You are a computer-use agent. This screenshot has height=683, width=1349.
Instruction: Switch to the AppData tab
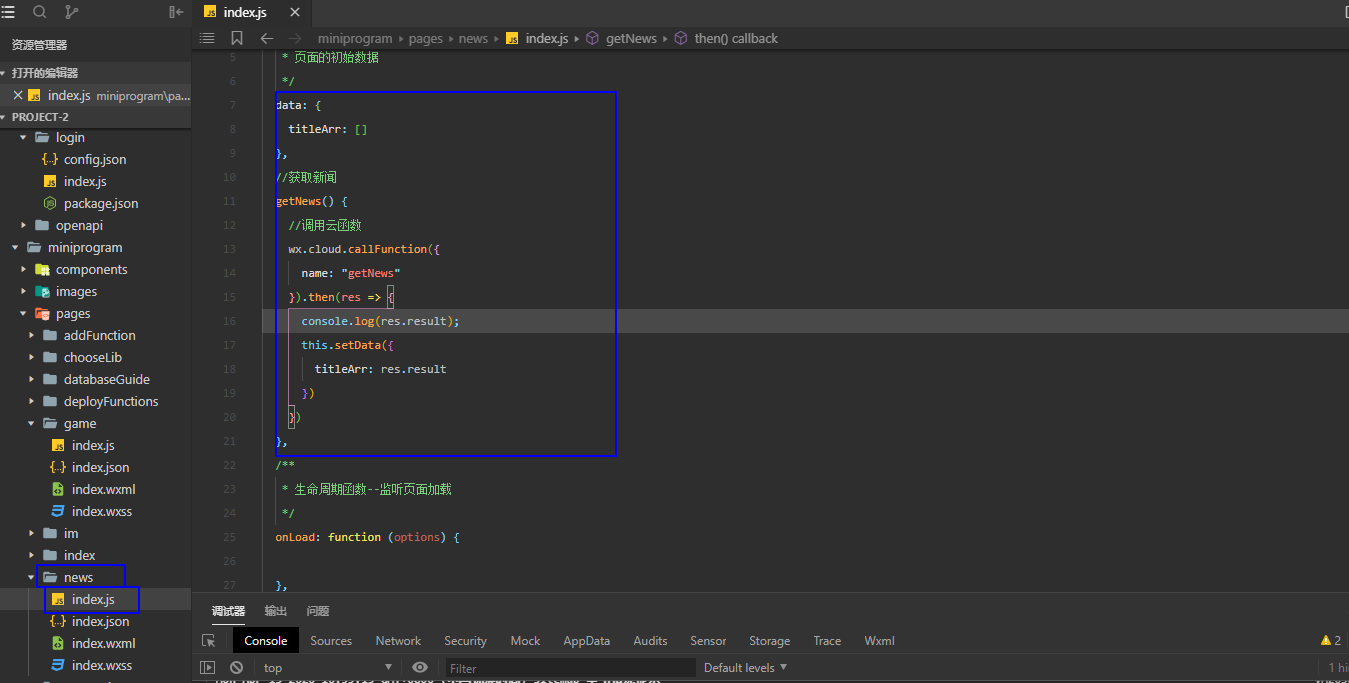pos(586,641)
